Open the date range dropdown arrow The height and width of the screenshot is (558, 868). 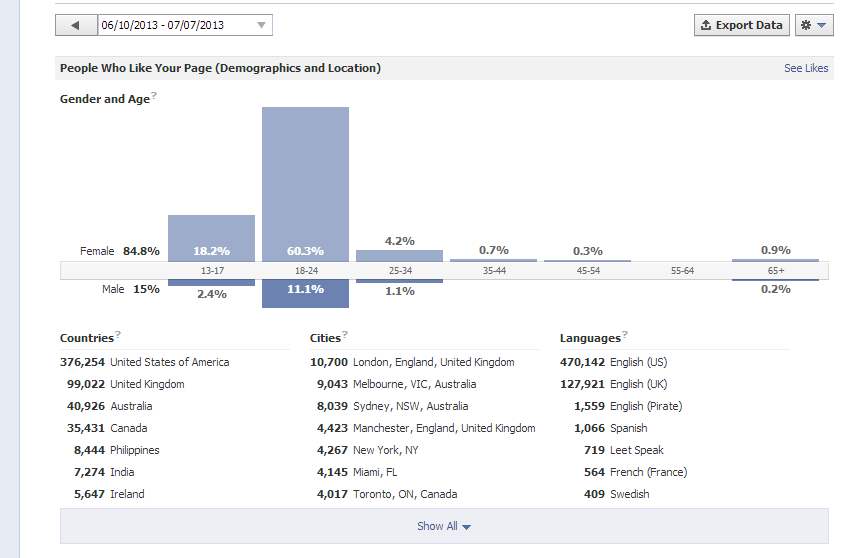pyautogui.click(x=261, y=25)
